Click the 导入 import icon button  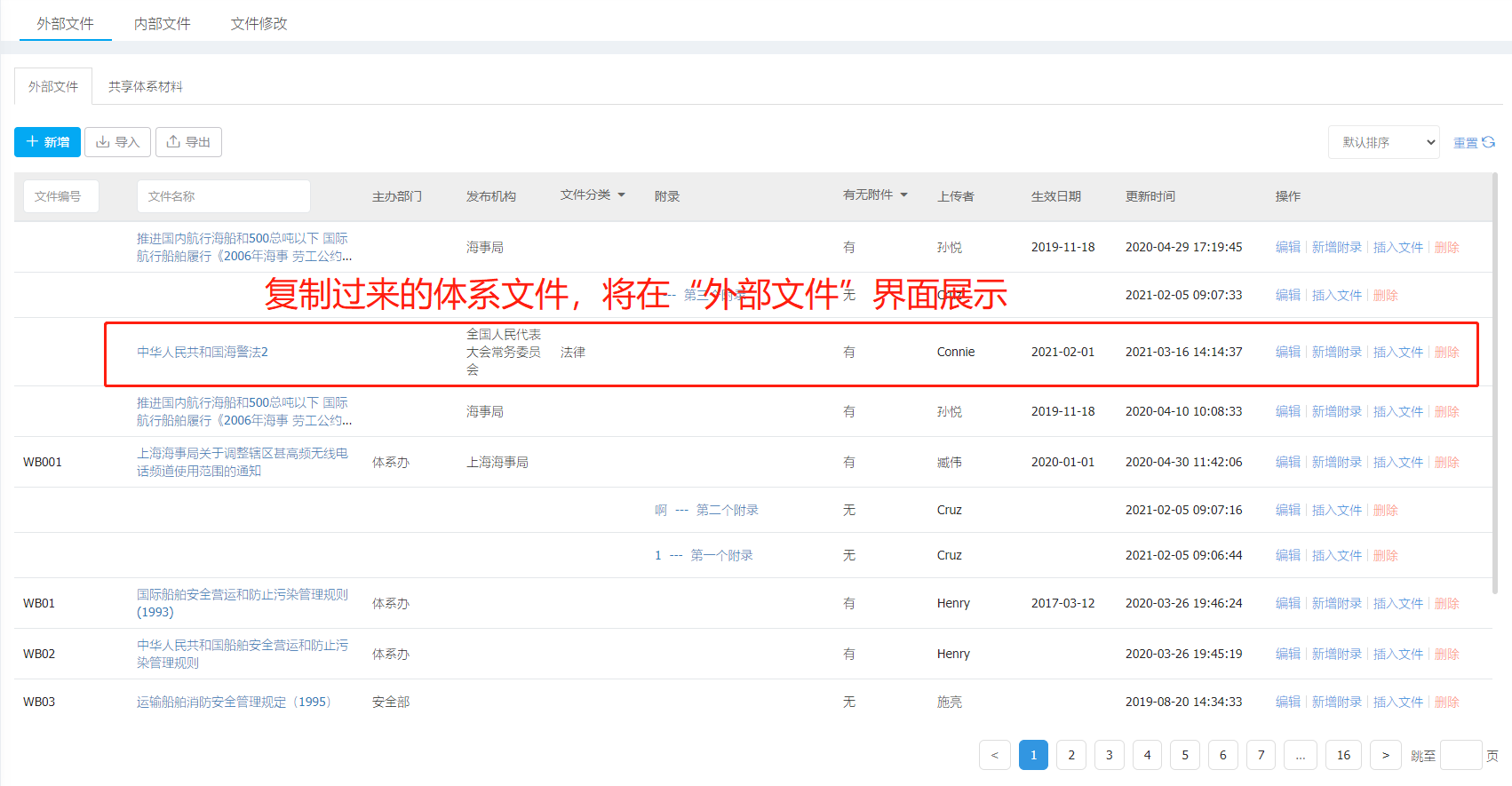coord(117,142)
